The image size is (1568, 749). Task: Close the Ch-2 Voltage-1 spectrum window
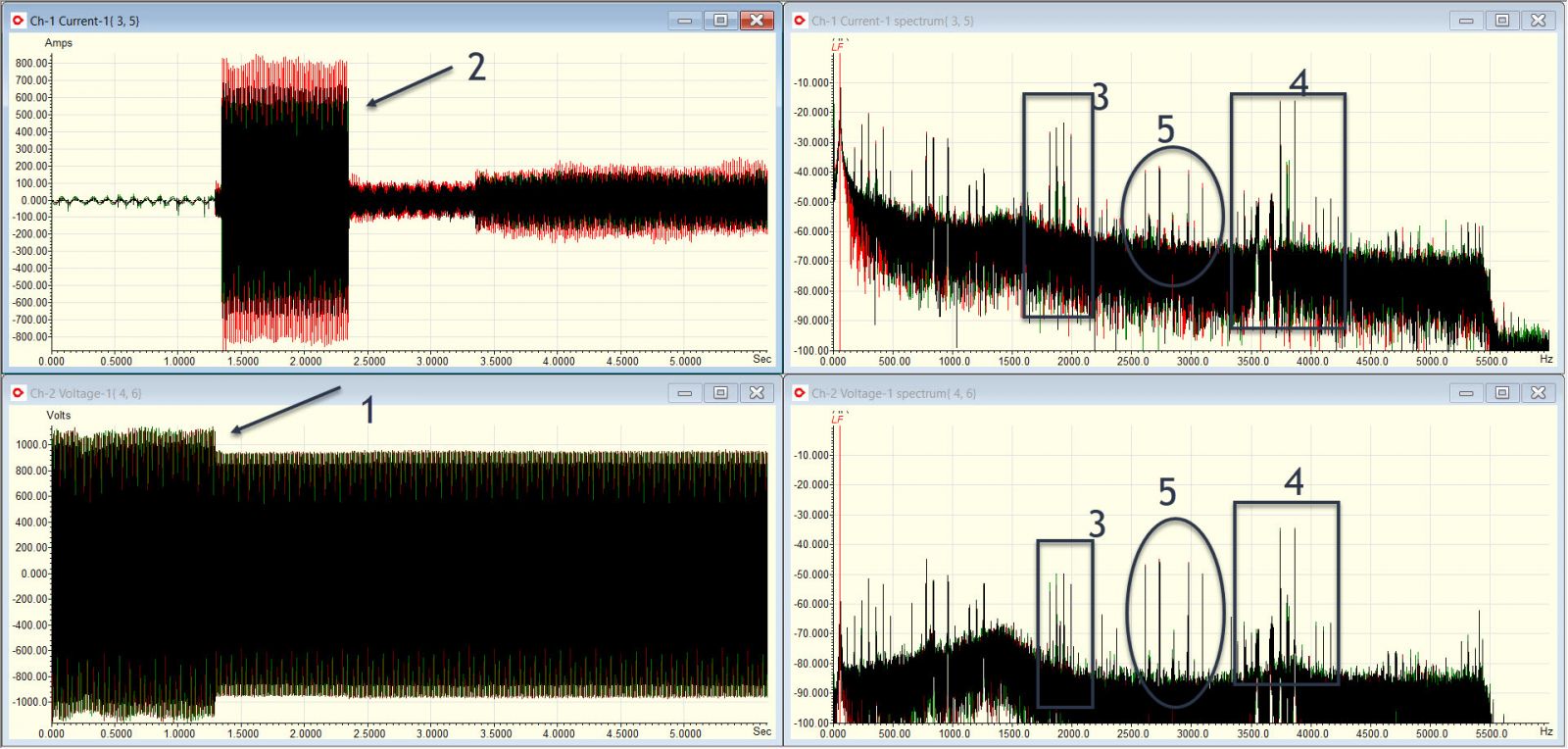(1538, 393)
